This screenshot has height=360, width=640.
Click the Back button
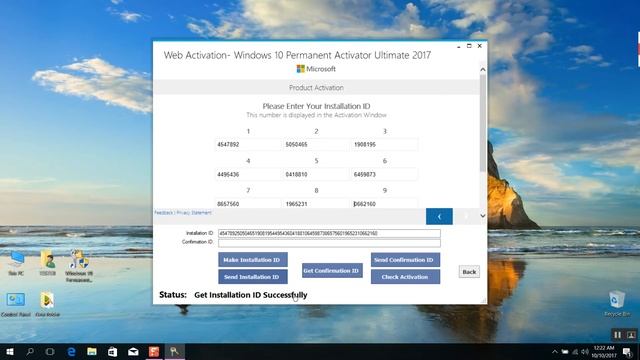(x=469, y=272)
